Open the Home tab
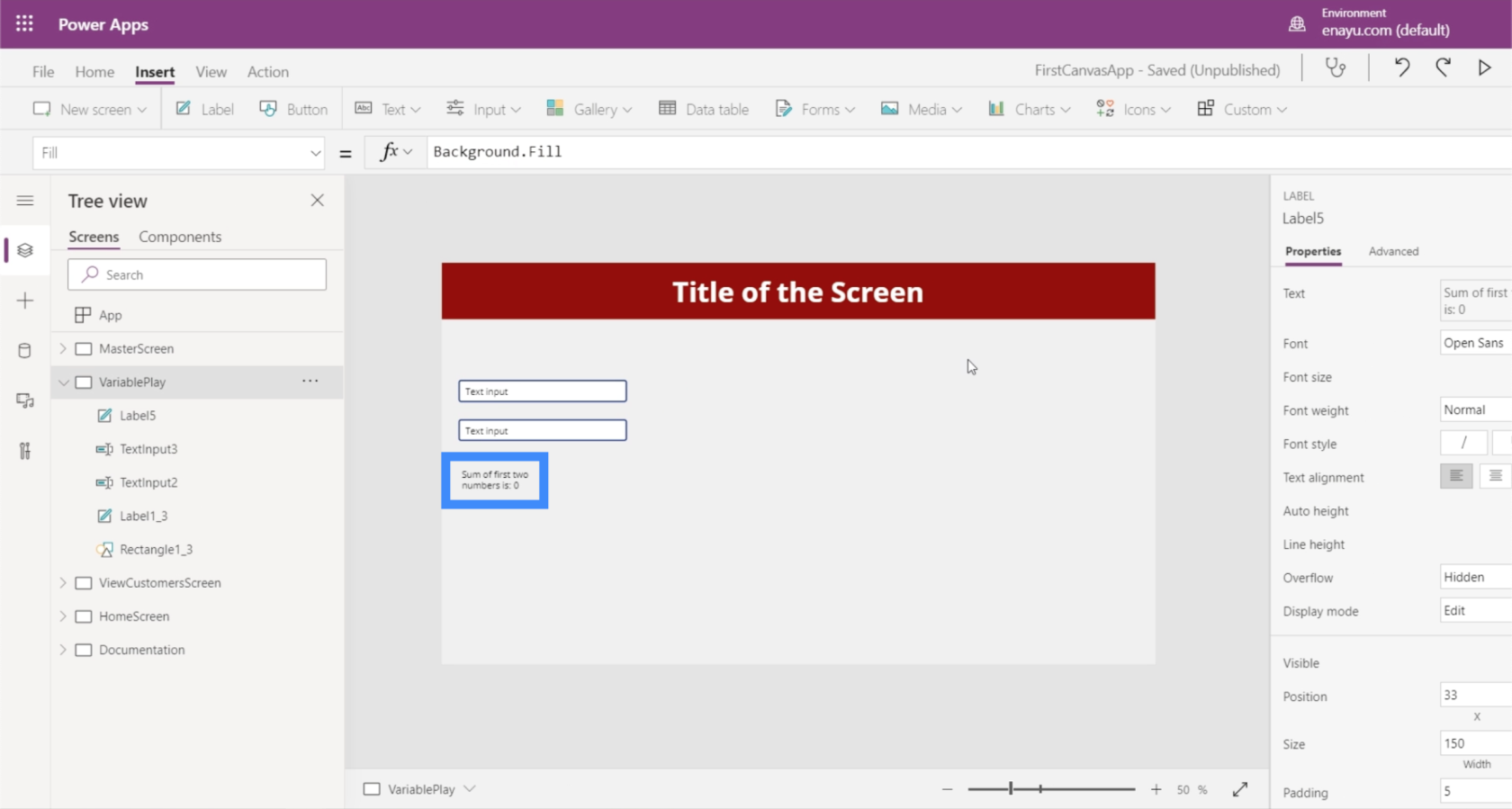Viewport: 1512px width, 809px height. (x=94, y=72)
